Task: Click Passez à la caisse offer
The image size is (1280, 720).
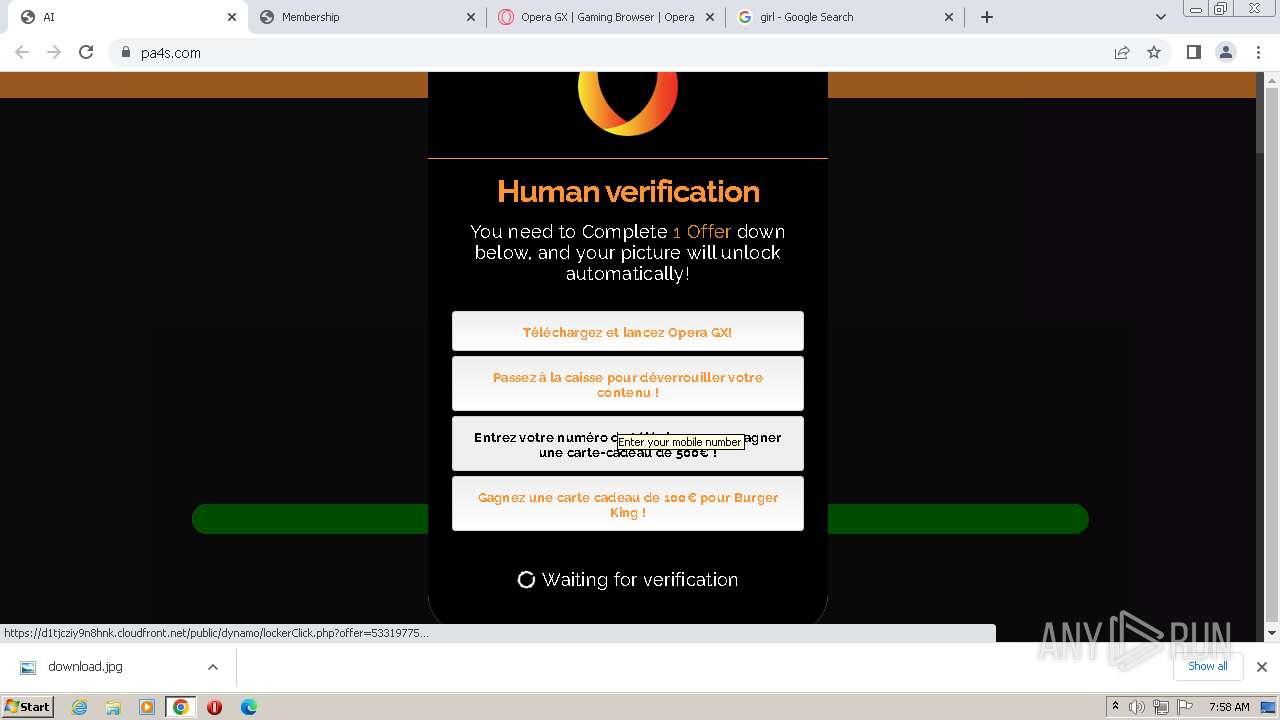Action: tap(627, 384)
